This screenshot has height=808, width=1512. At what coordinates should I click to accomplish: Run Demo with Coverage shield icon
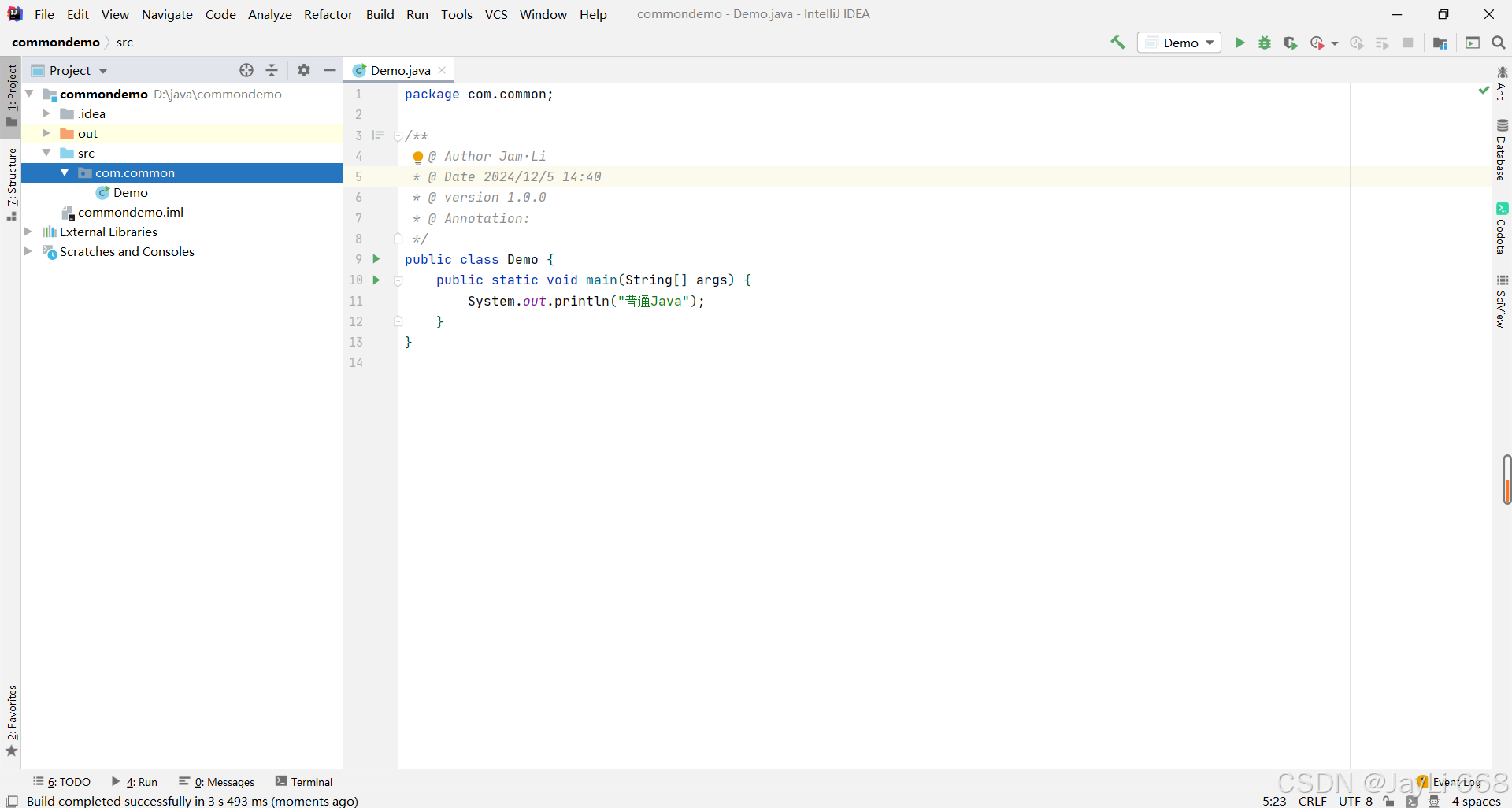tap(1290, 43)
